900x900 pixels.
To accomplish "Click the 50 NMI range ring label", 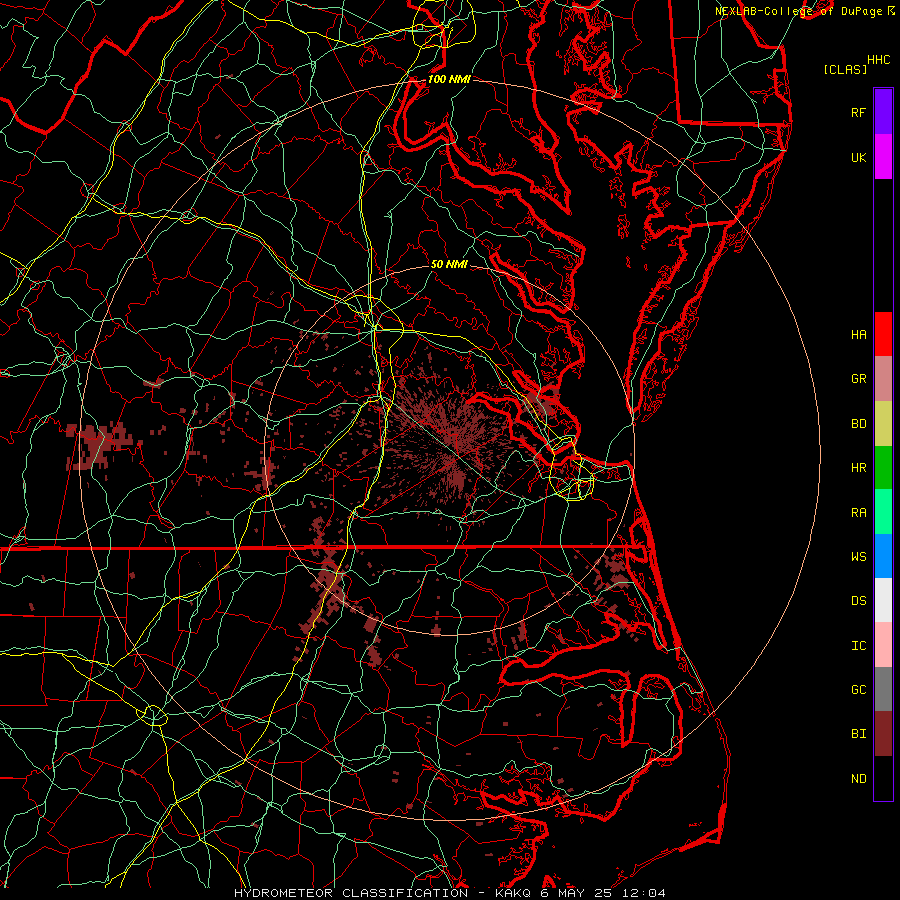I will (x=449, y=264).
